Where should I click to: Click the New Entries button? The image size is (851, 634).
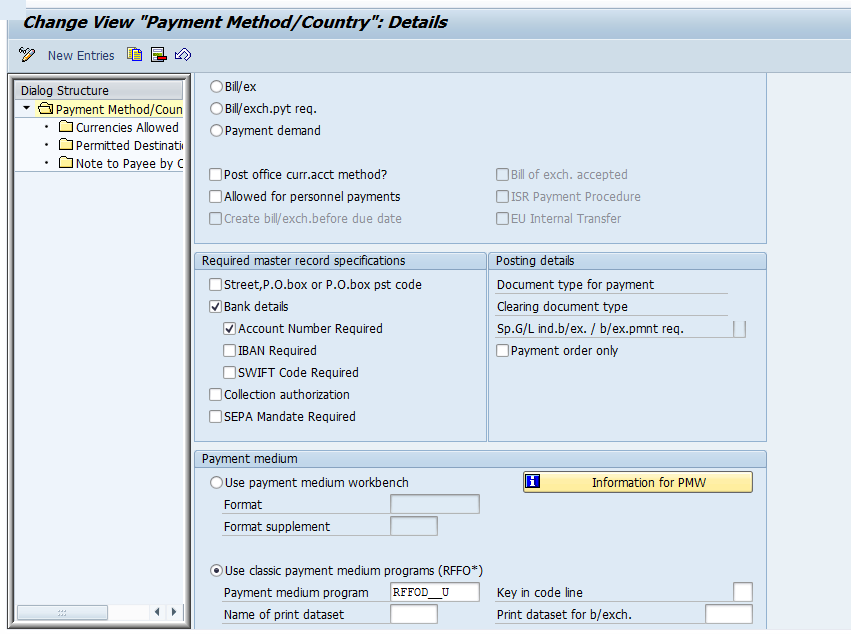point(81,55)
